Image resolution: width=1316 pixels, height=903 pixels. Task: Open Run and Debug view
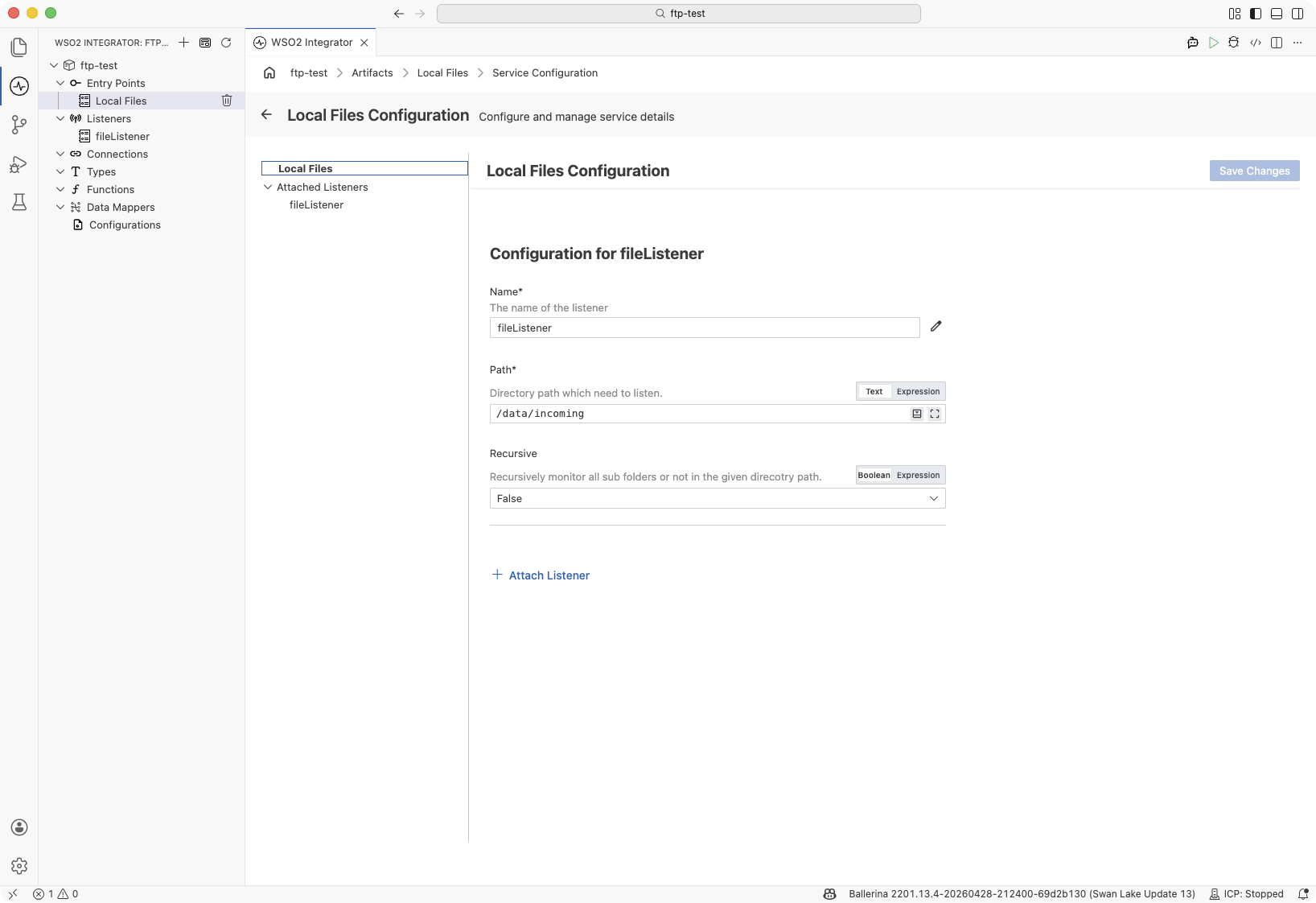(19, 164)
